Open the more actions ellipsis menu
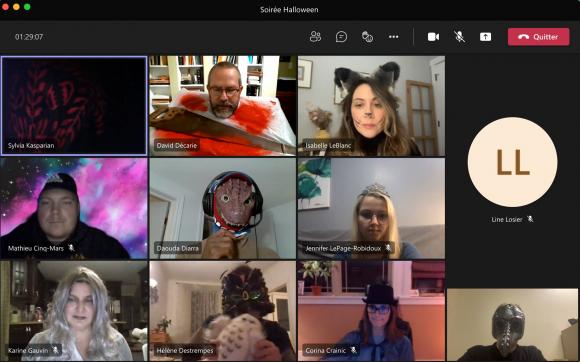This screenshot has height=362, width=580. point(394,37)
